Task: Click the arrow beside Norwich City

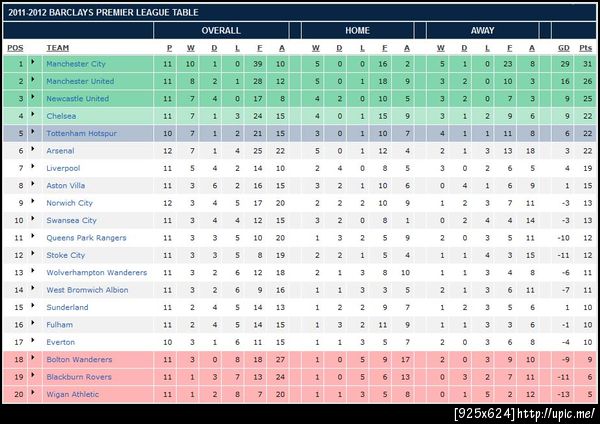Action: pos(33,201)
